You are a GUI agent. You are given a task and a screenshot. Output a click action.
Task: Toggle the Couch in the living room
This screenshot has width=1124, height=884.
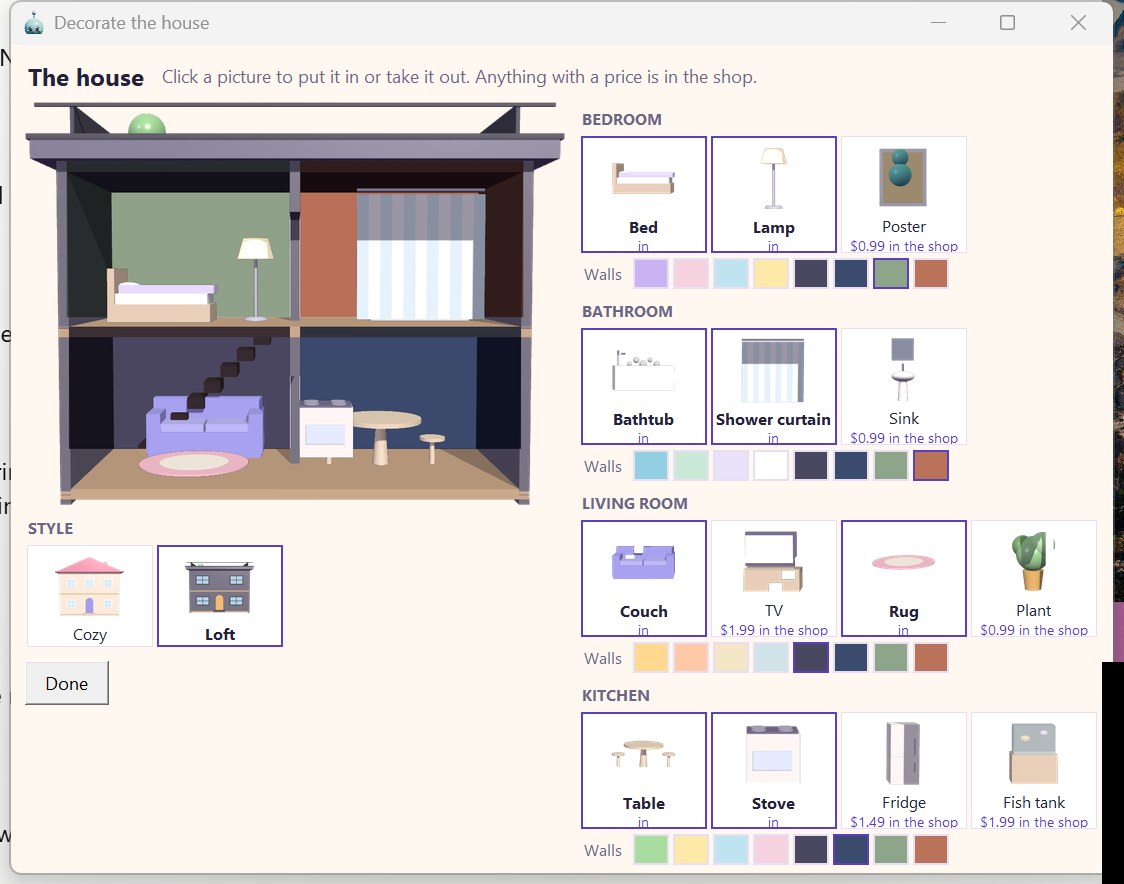coord(644,579)
